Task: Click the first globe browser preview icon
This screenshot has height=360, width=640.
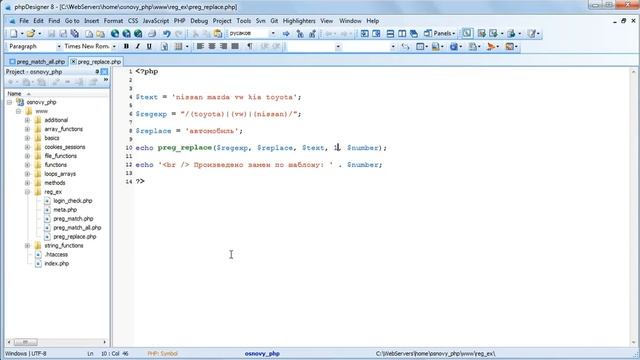Action: click(x=115, y=33)
